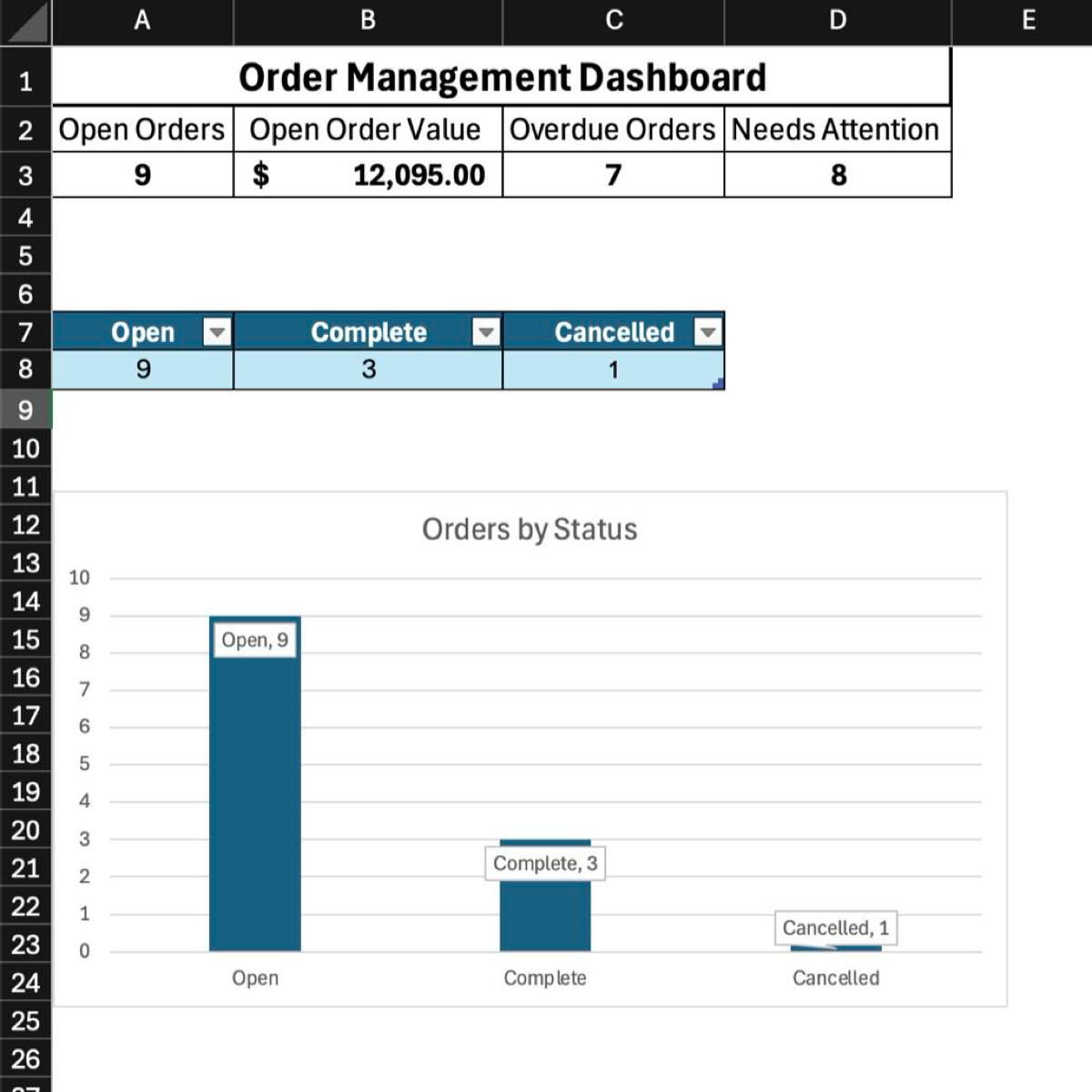Click the Open Orders label cell

pos(142,129)
